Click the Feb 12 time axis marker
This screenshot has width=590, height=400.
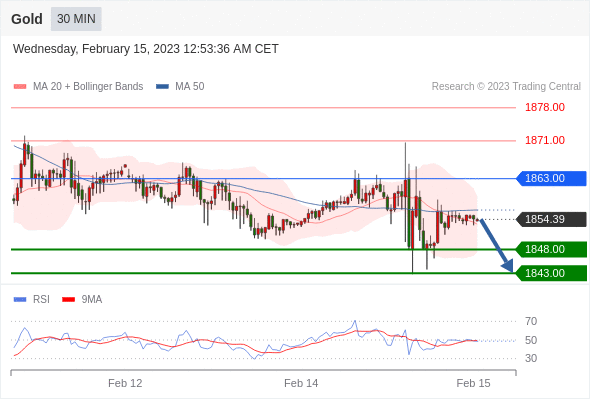125,383
